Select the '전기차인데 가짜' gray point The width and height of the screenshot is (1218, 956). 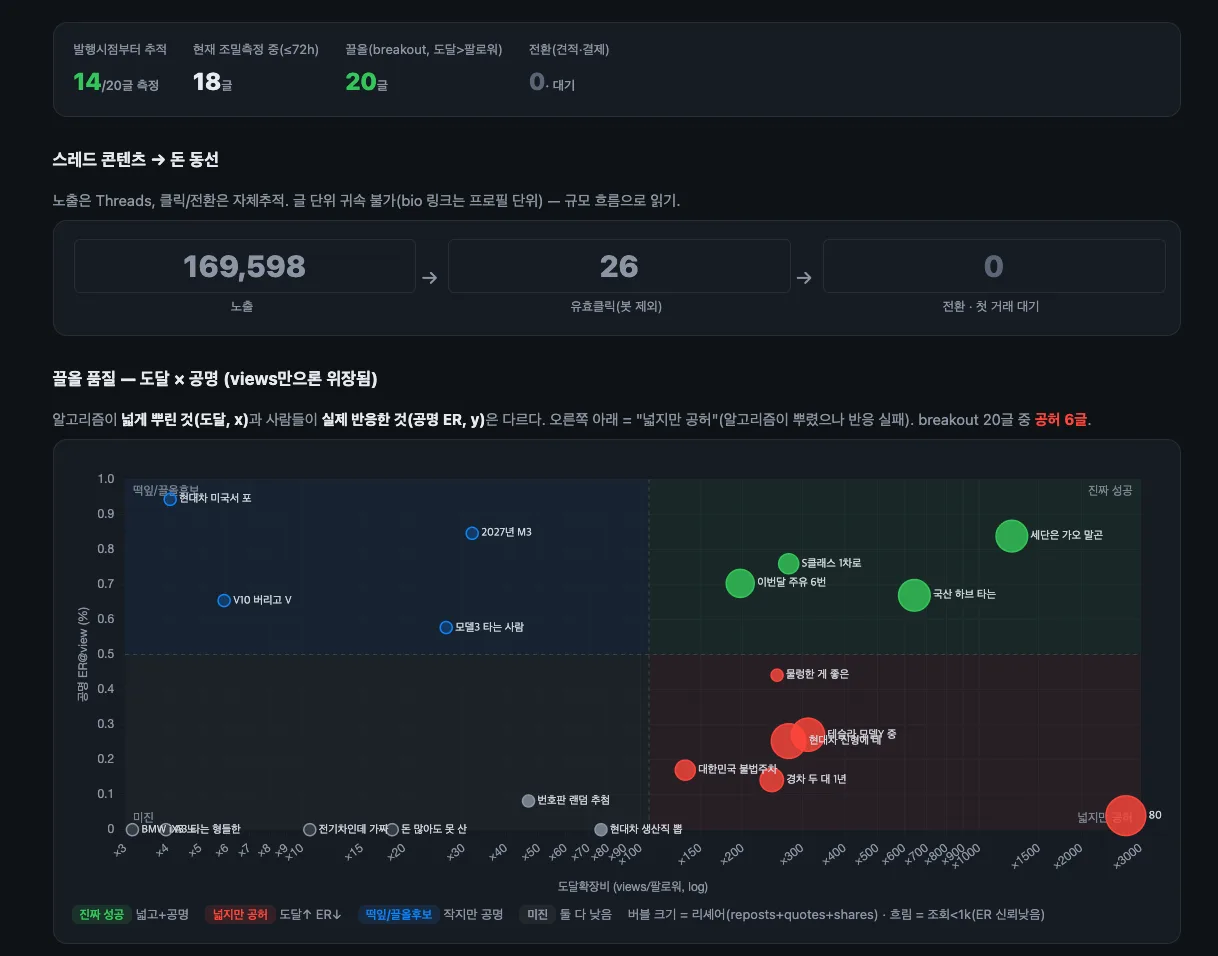(310, 829)
